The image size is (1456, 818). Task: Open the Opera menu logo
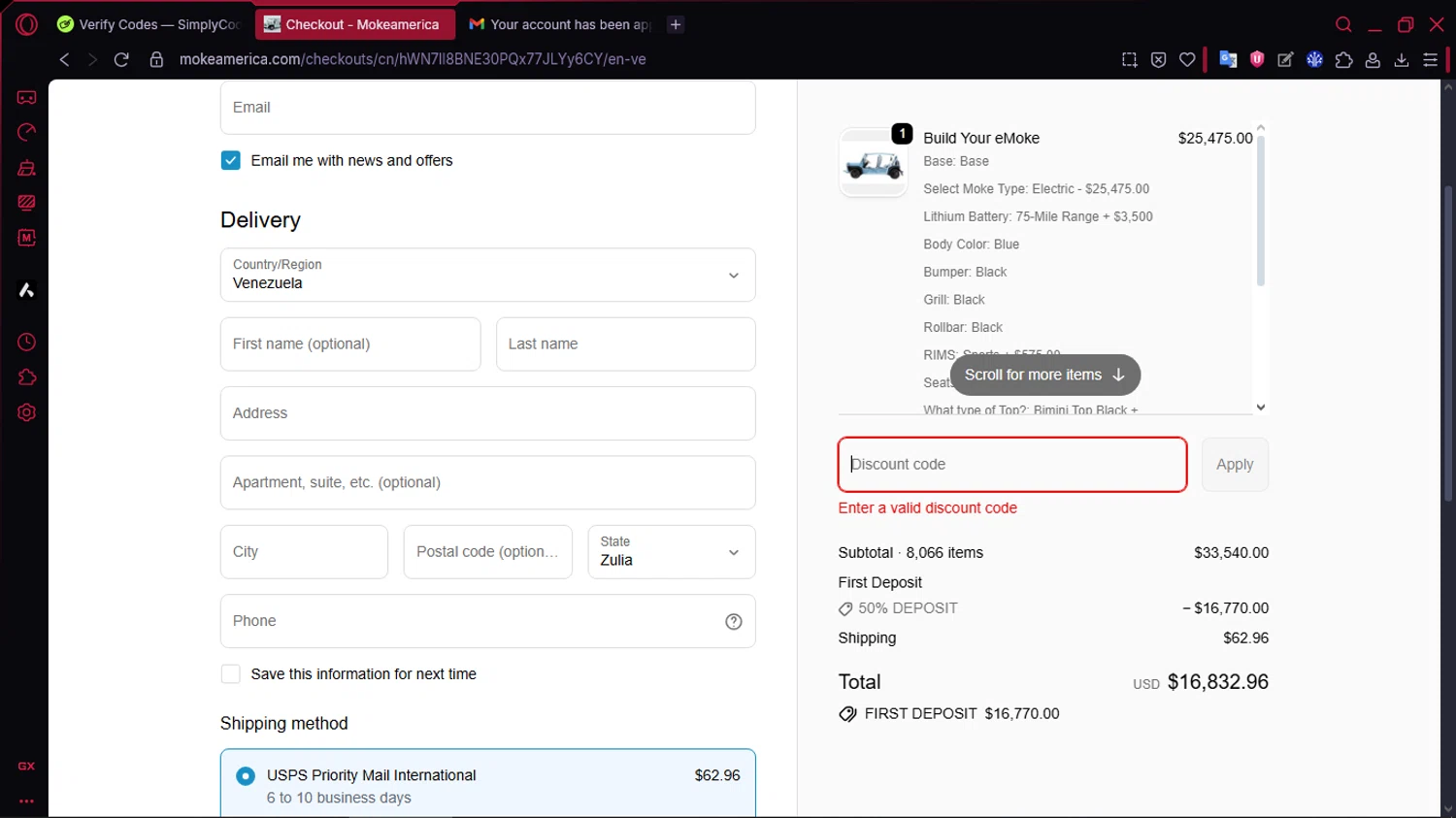(x=26, y=24)
